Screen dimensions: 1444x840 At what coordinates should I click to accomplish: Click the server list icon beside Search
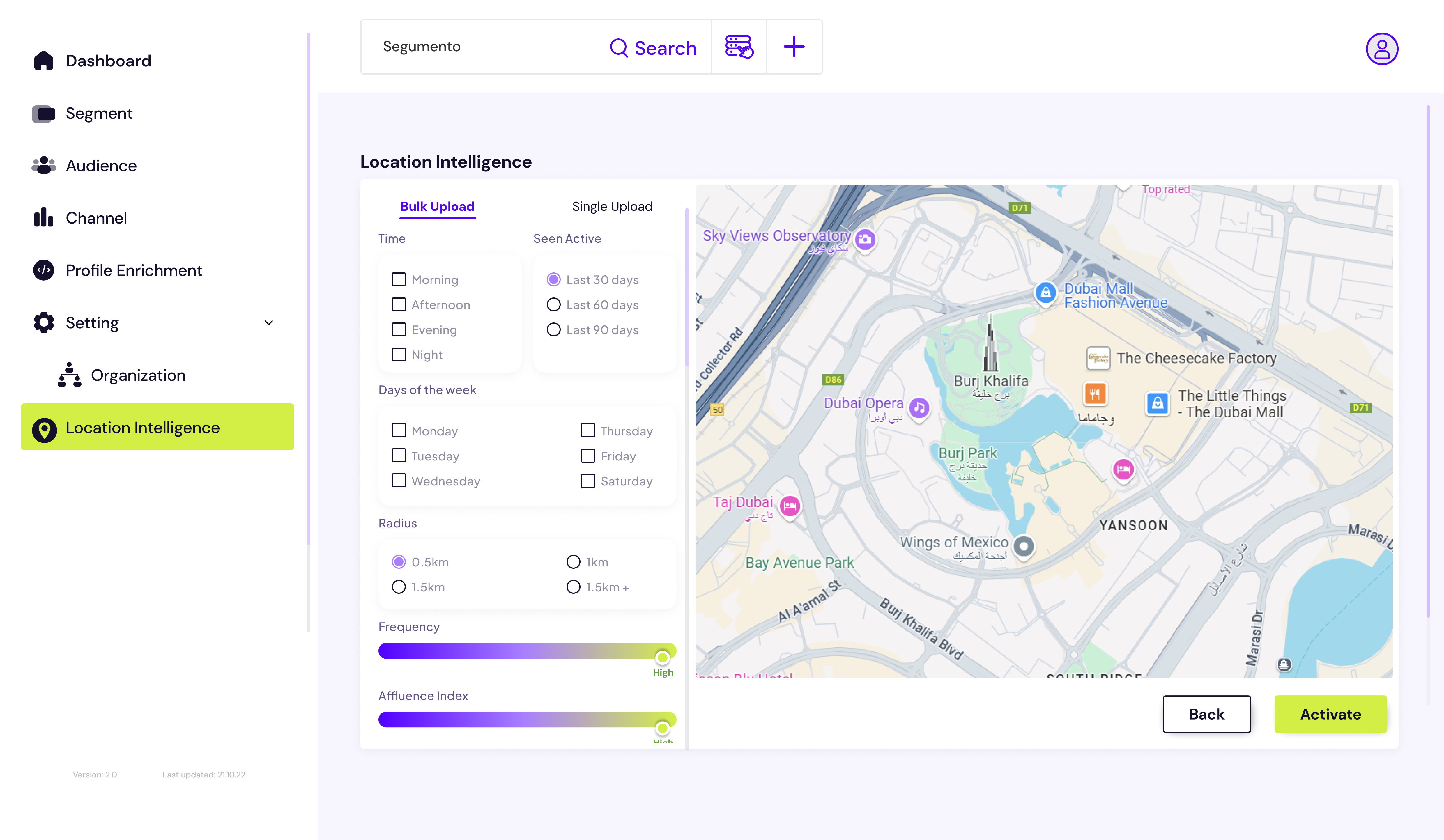tap(739, 47)
